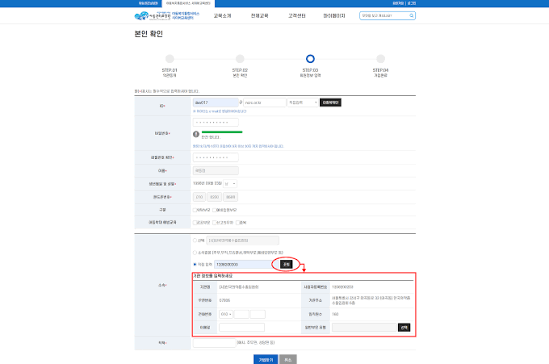Click the grayed-out name field
Viewport: 549px width, 364px height.
tap(216, 171)
